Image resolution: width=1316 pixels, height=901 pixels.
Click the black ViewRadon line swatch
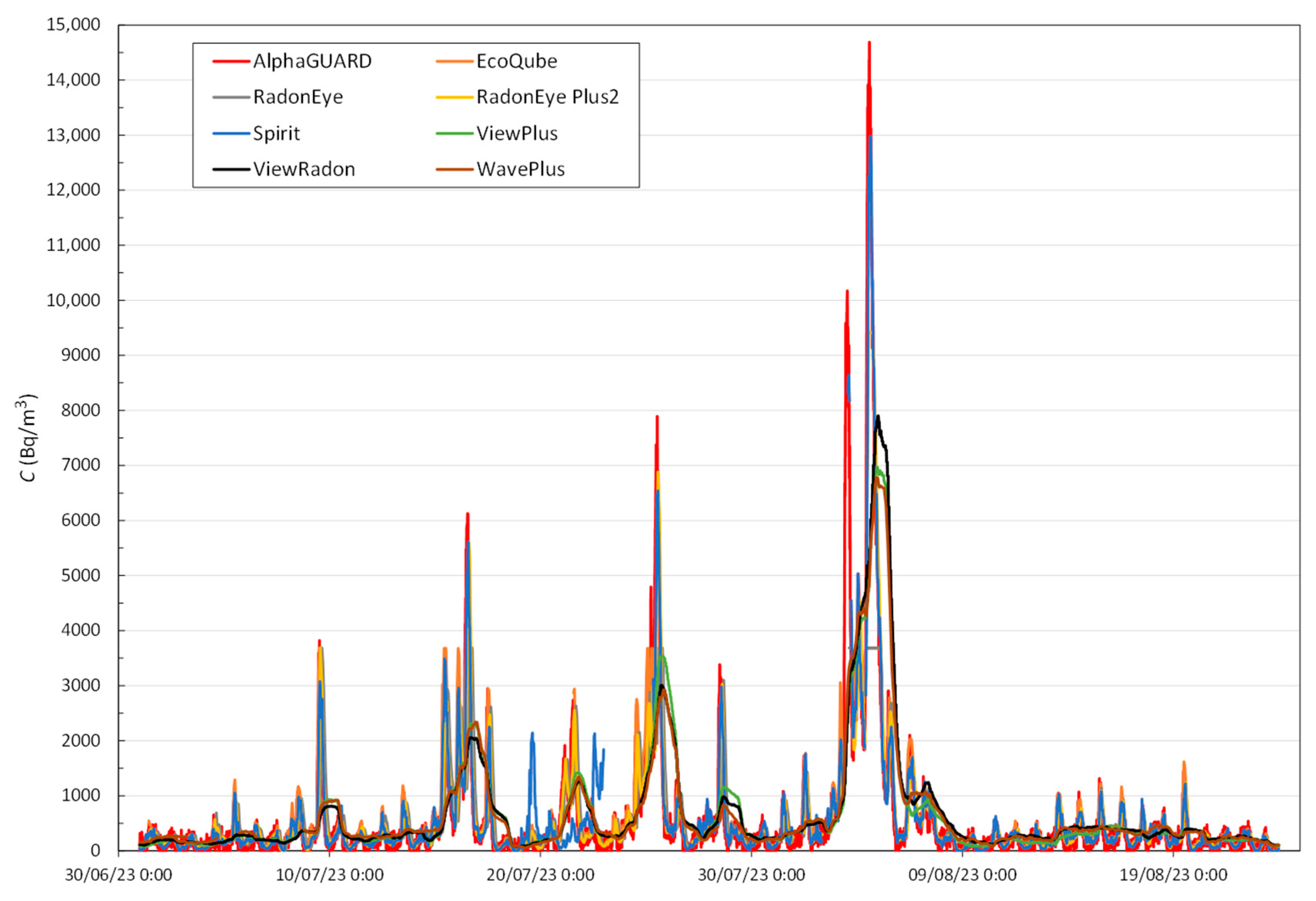(231, 169)
